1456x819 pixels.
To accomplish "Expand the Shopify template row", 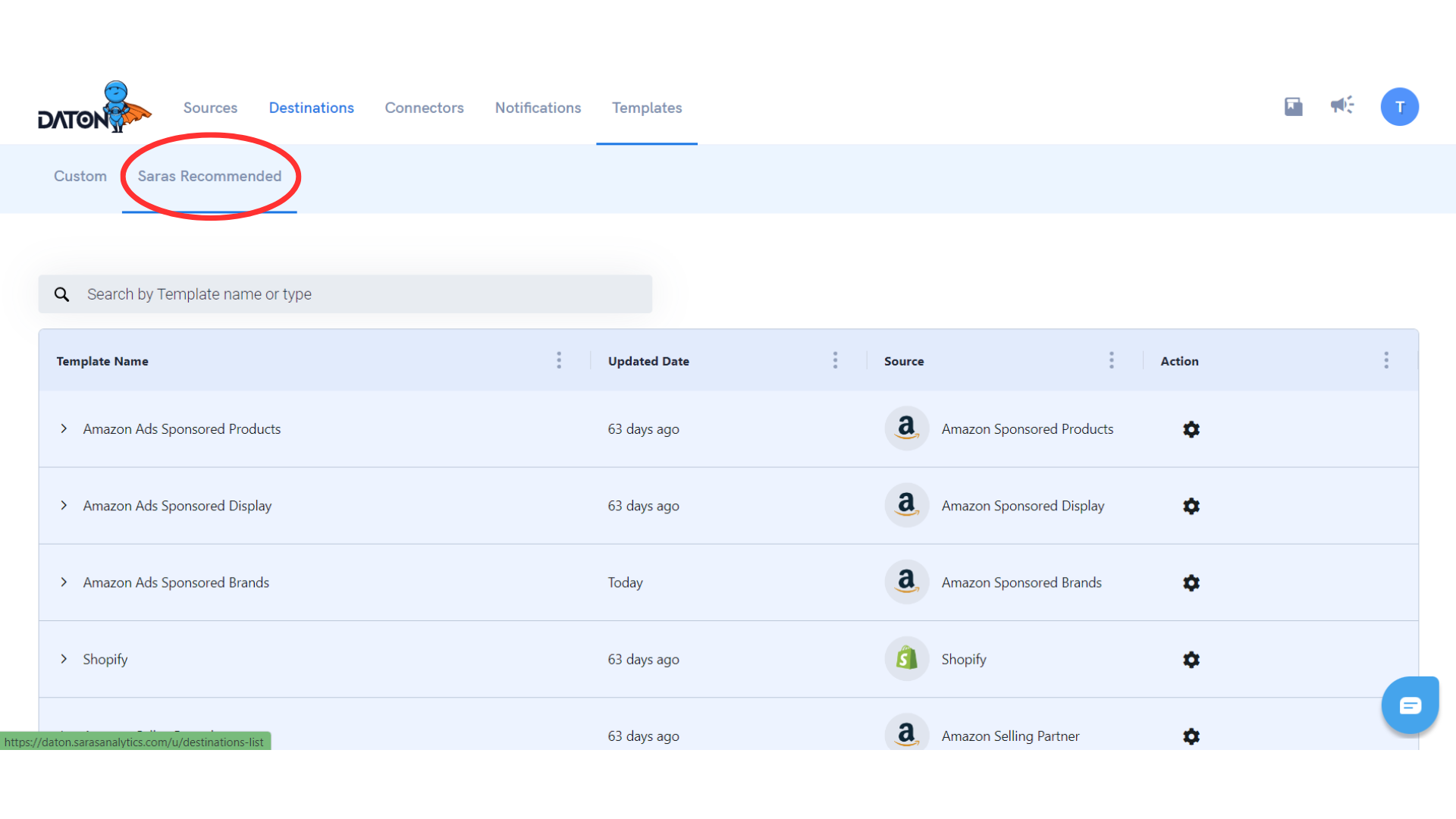I will pos(64,659).
